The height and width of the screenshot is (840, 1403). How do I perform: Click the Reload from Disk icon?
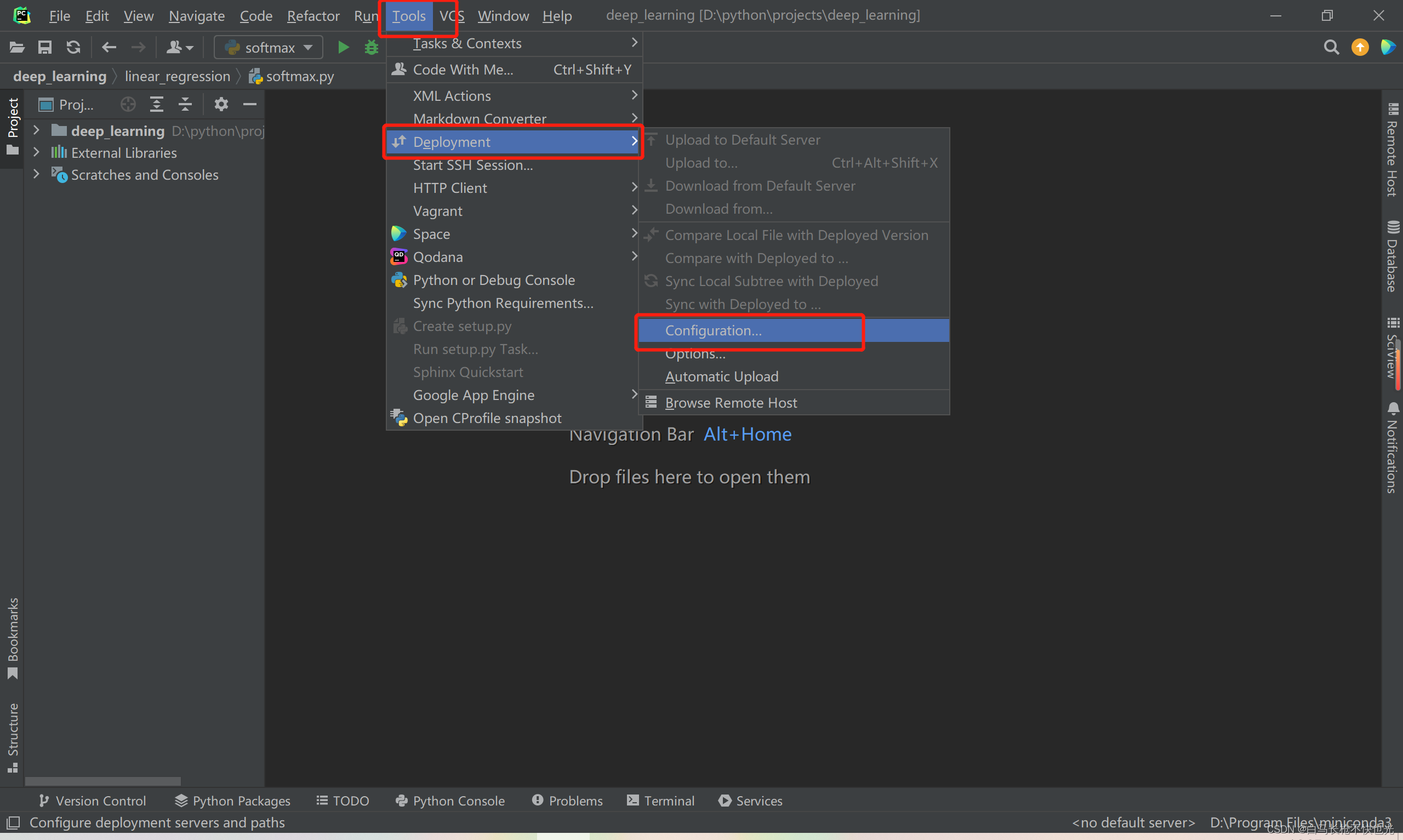pyautogui.click(x=73, y=47)
